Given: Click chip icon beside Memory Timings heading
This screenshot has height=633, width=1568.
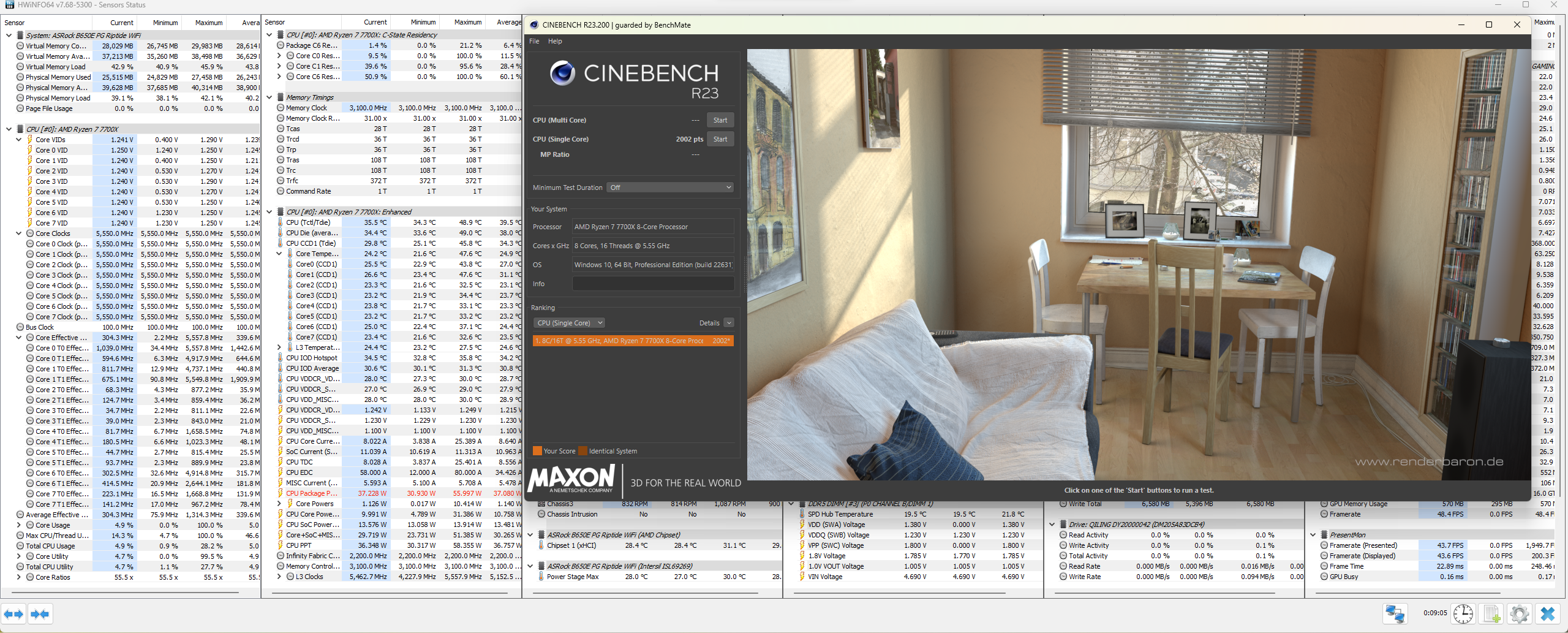Looking at the screenshot, I should [281, 97].
